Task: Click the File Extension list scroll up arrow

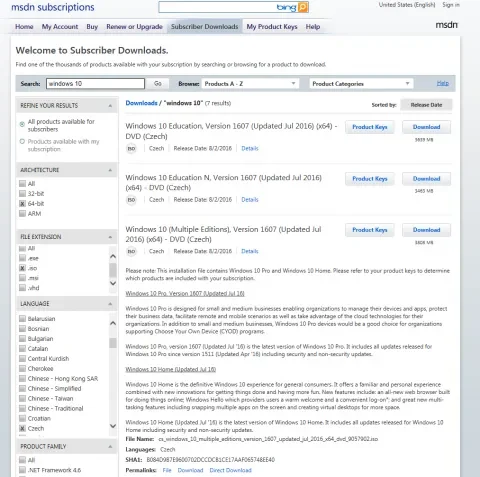Action: pyautogui.click(x=113, y=256)
